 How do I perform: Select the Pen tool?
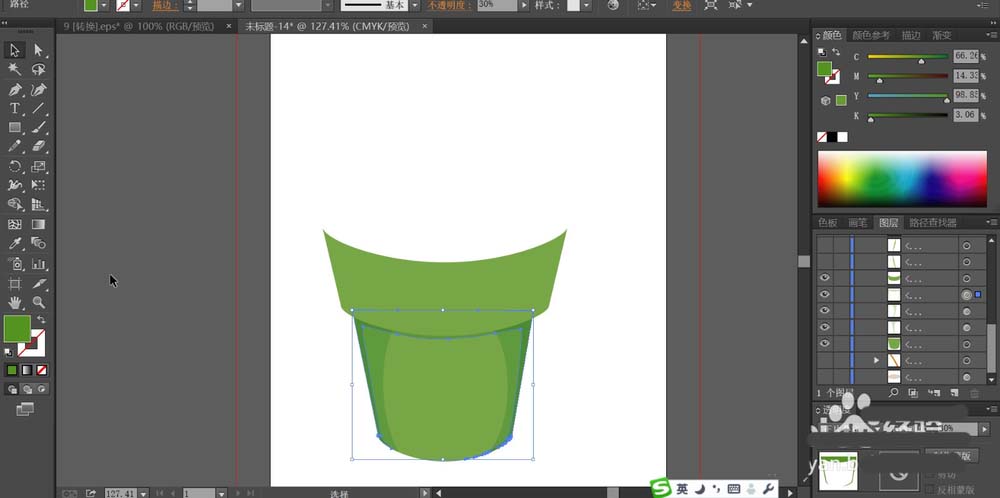(x=15, y=89)
